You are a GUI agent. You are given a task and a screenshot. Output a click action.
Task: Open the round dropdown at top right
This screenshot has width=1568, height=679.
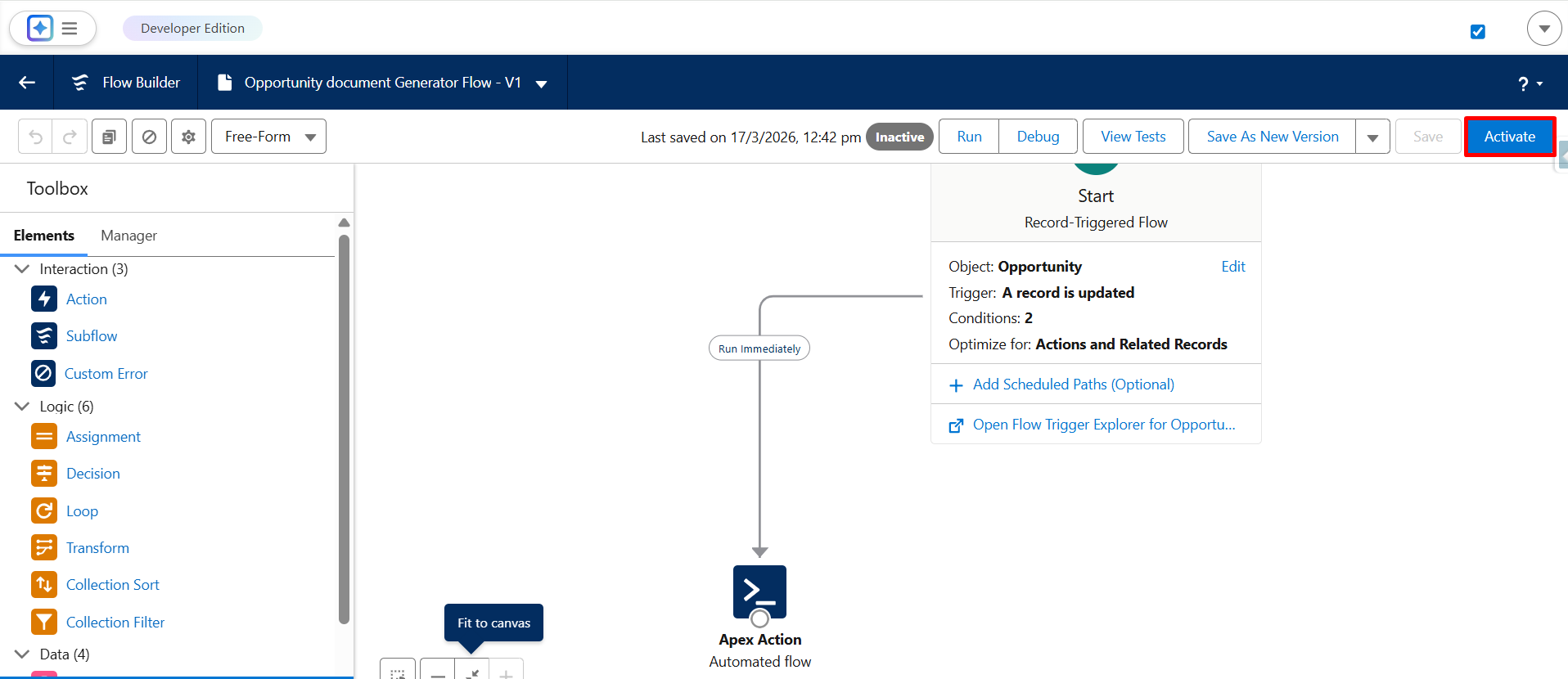point(1544,29)
